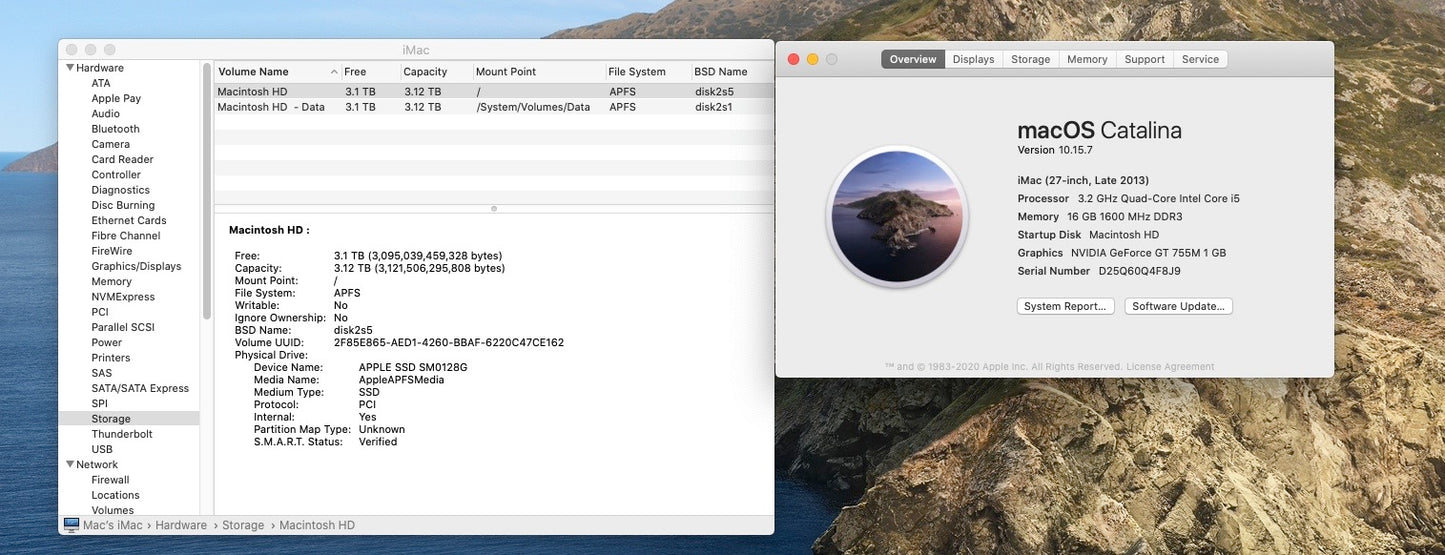Sort volumes by the Capacity column header
The image size is (1445, 555).
click(425, 72)
